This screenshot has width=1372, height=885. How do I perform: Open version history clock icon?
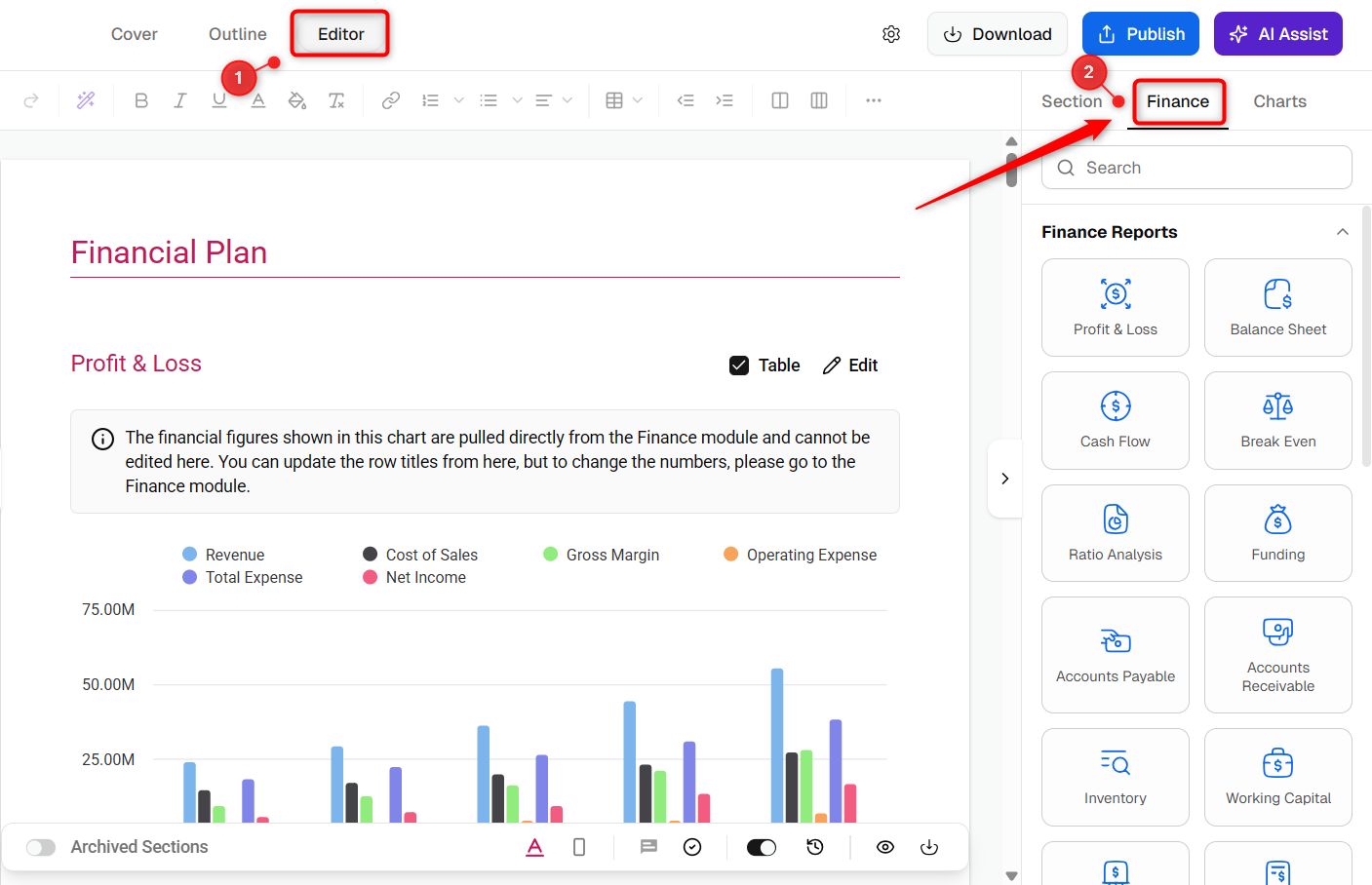point(815,847)
